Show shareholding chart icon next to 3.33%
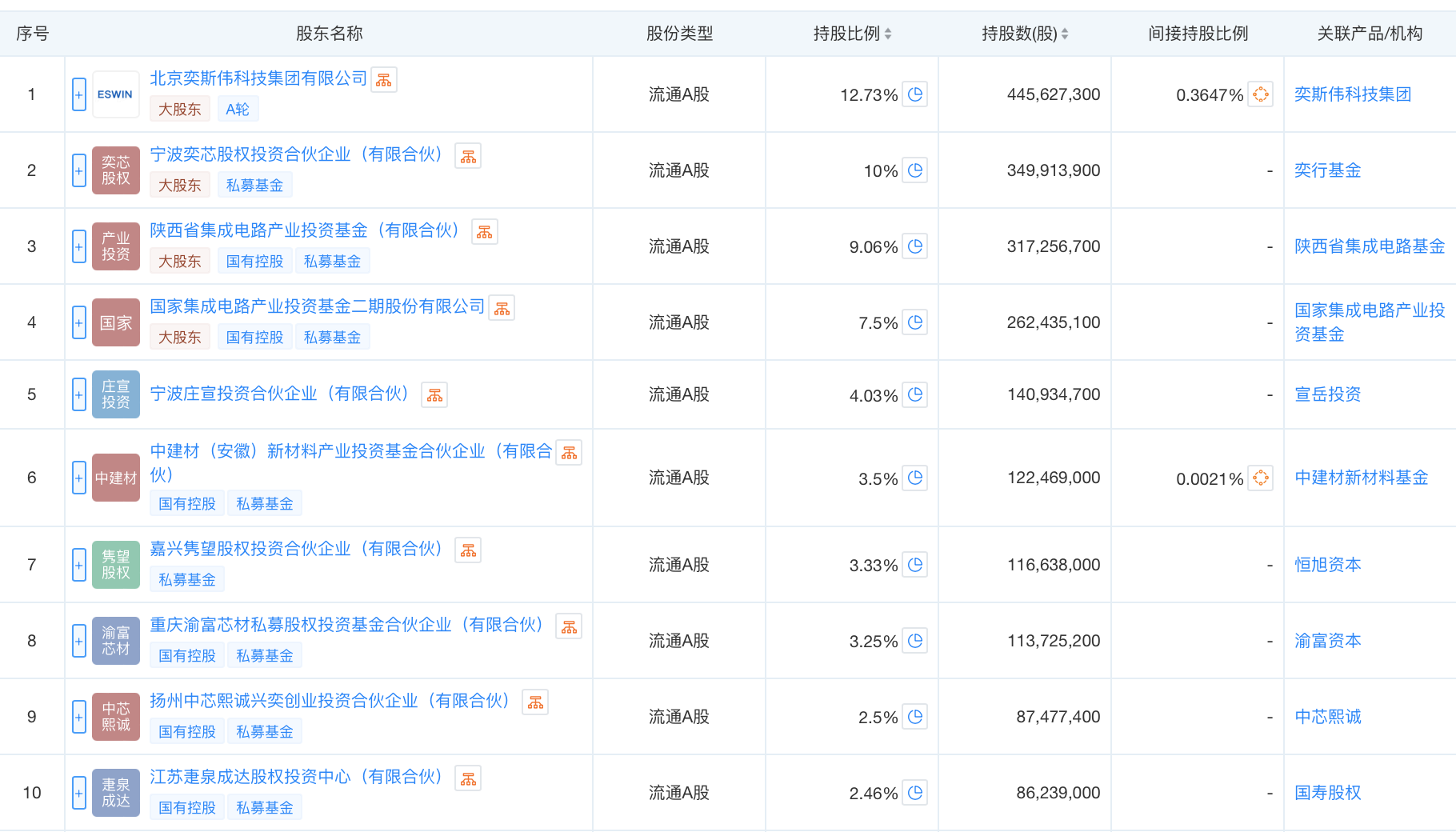This screenshot has width=1456, height=832. click(915, 565)
